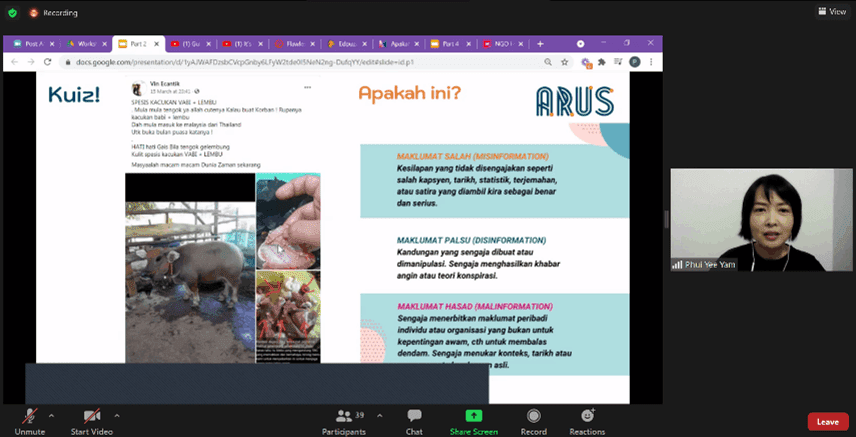The height and width of the screenshot is (437, 856).
Task: Click the 'Phui Yee Yam' name label
Action: click(x=710, y=265)
